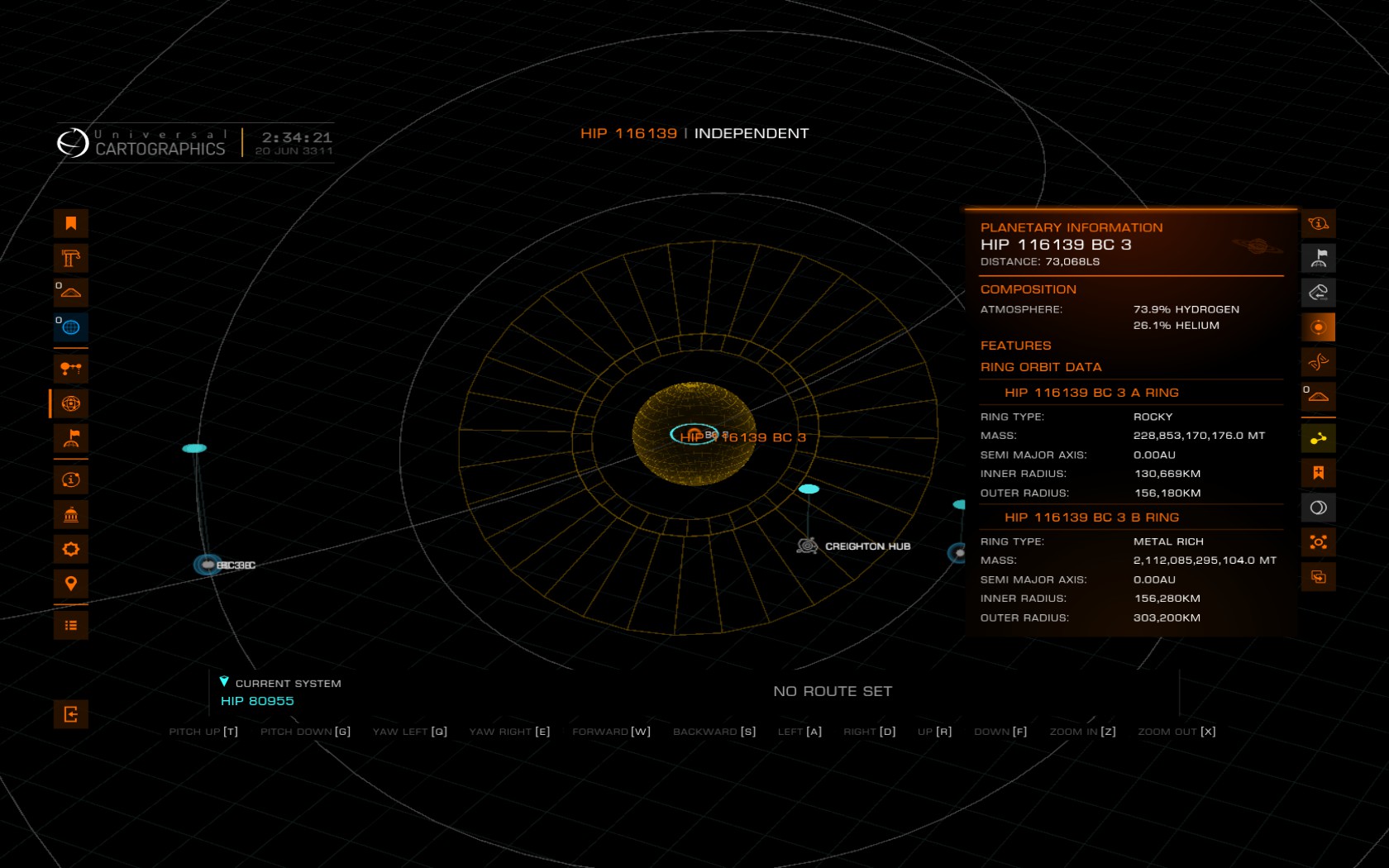1389x868 pixels.
Task: Open the right panel flag-on-planet icon
Action: click(1319, 258)
